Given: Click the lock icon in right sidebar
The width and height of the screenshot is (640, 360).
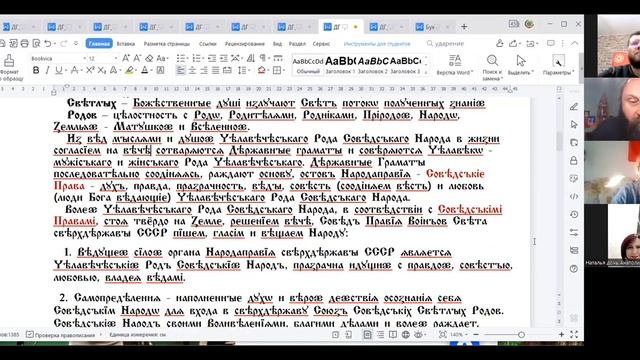Looking at the screenshot, I should click(574, 160).
